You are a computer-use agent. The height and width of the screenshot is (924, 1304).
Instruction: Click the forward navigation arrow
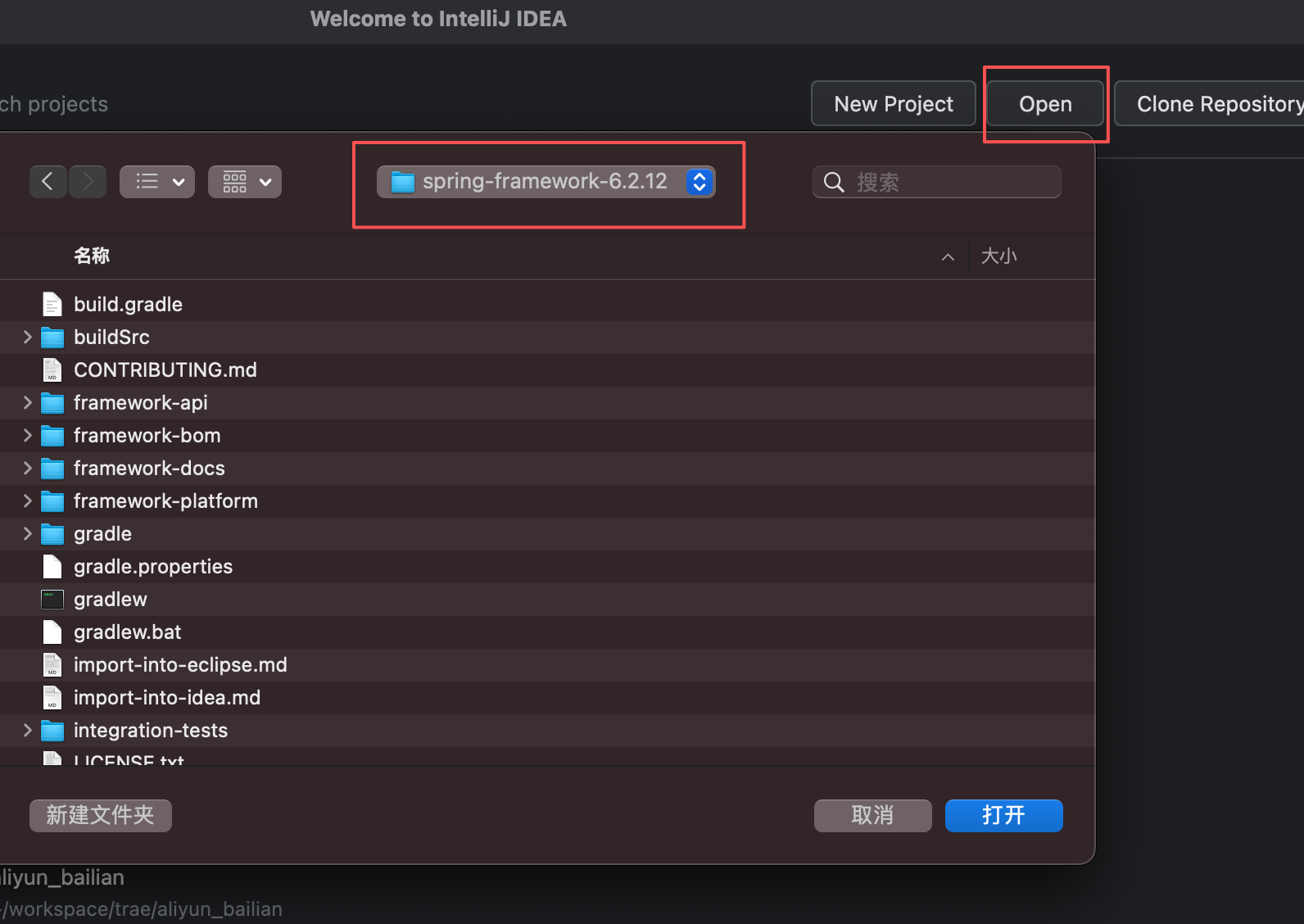(88, 182)
